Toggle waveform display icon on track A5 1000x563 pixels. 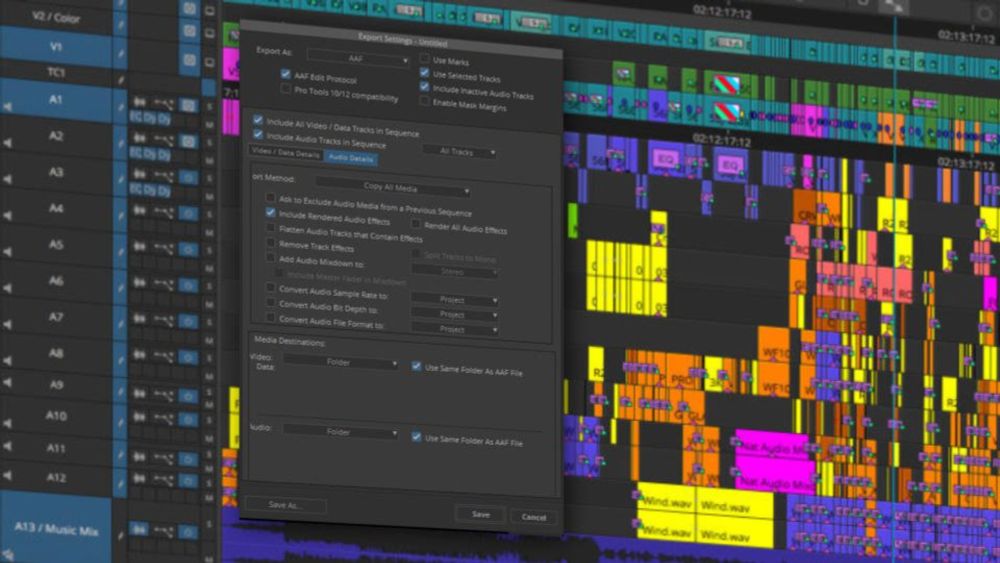point(139,247)
